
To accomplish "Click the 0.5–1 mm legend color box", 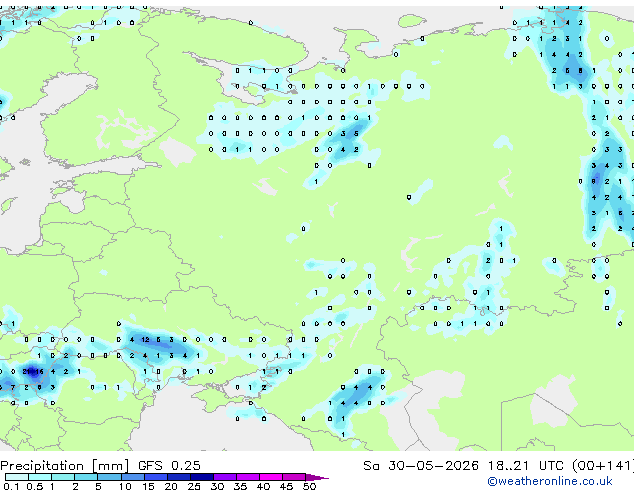I will [40, 477].
